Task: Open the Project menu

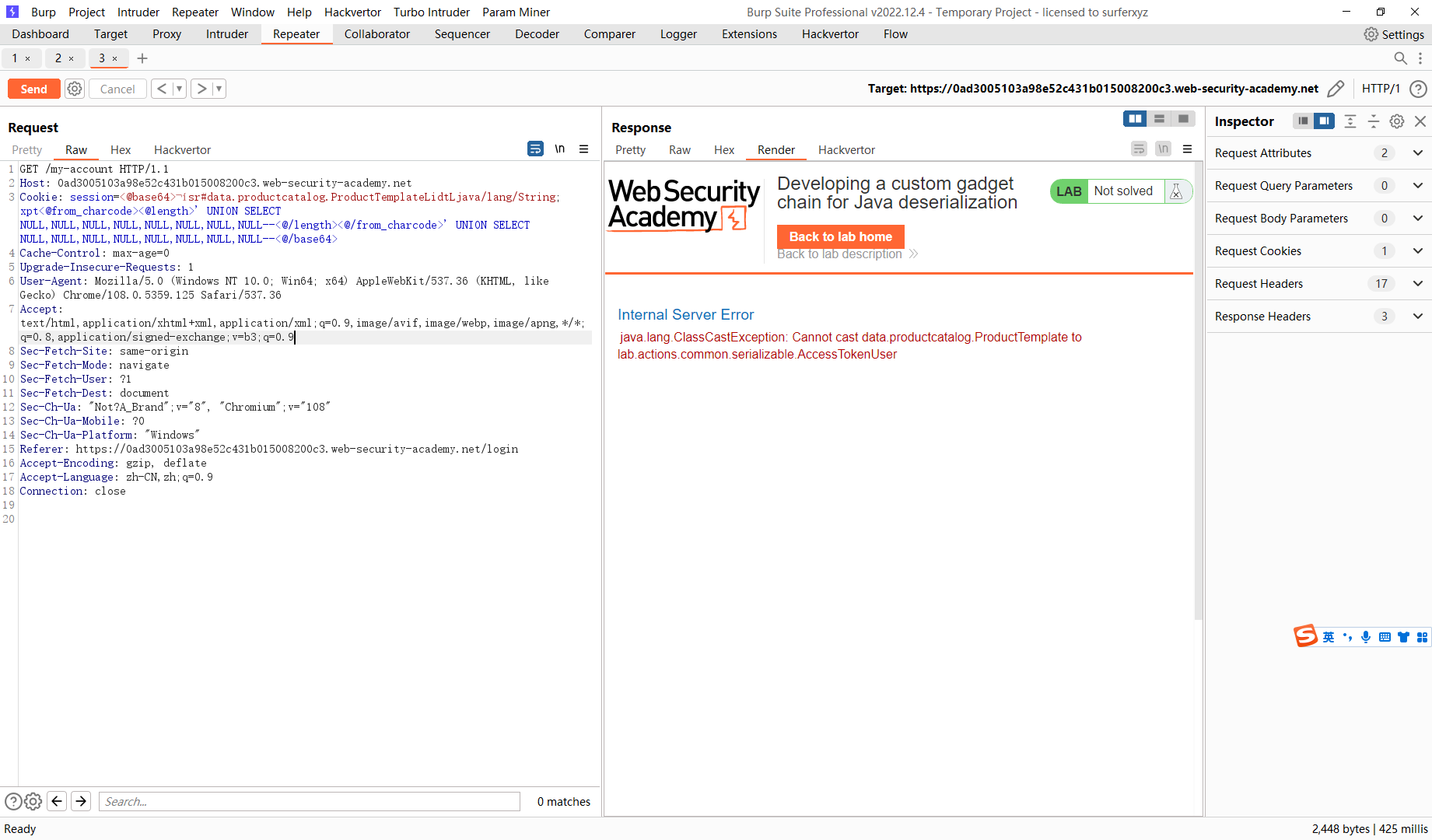Action: (86, 12)
